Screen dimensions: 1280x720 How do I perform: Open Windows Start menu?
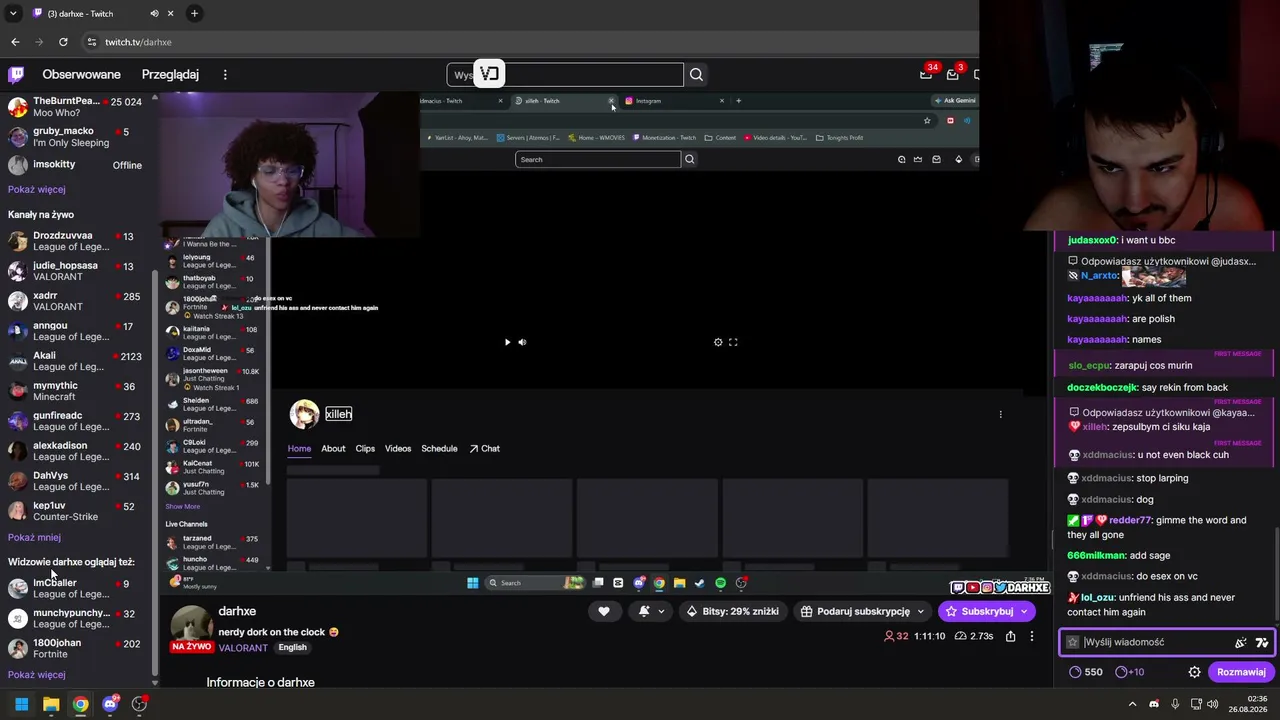21,704
